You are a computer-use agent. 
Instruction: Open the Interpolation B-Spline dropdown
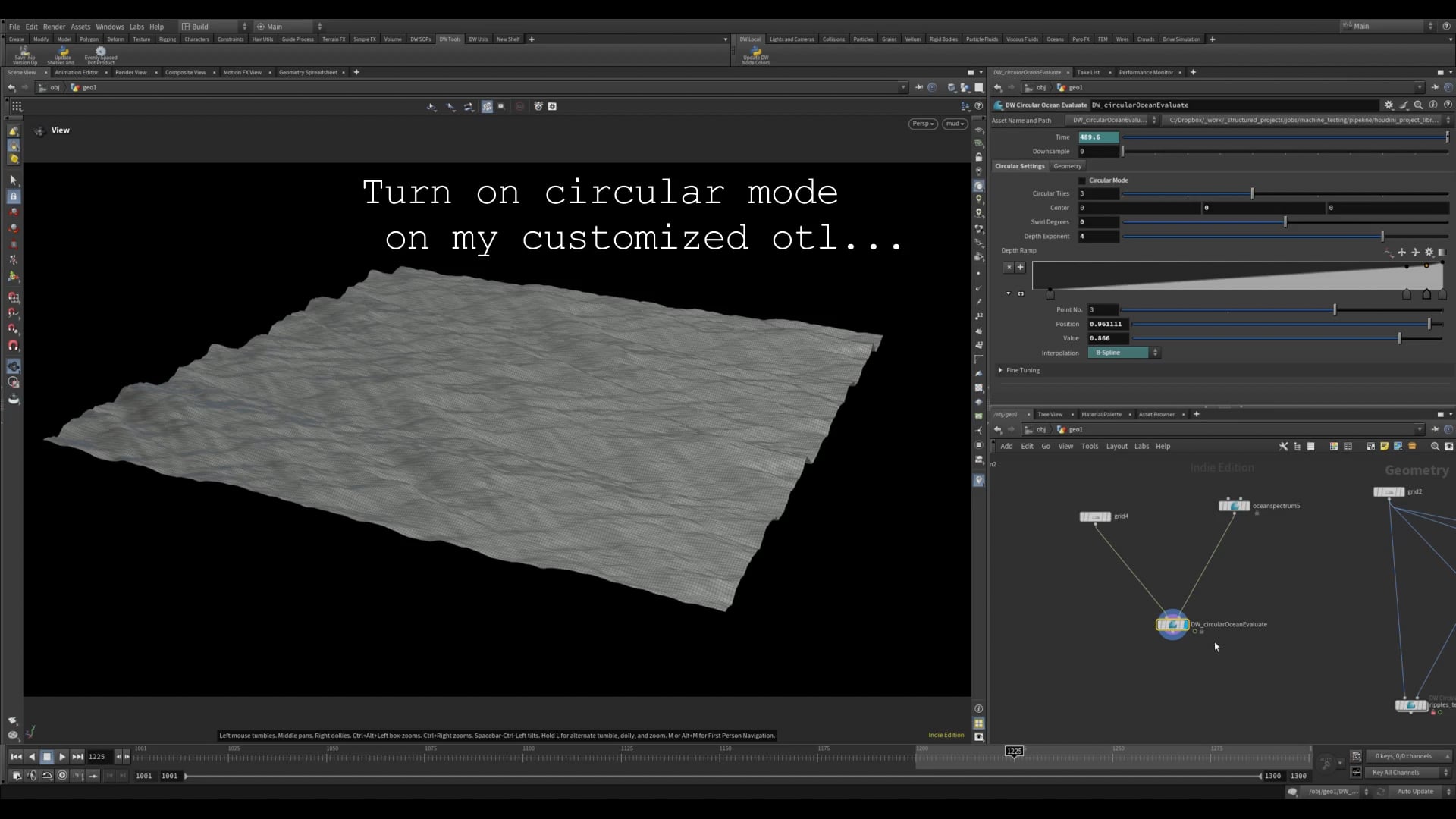(x=1123, y=353)
